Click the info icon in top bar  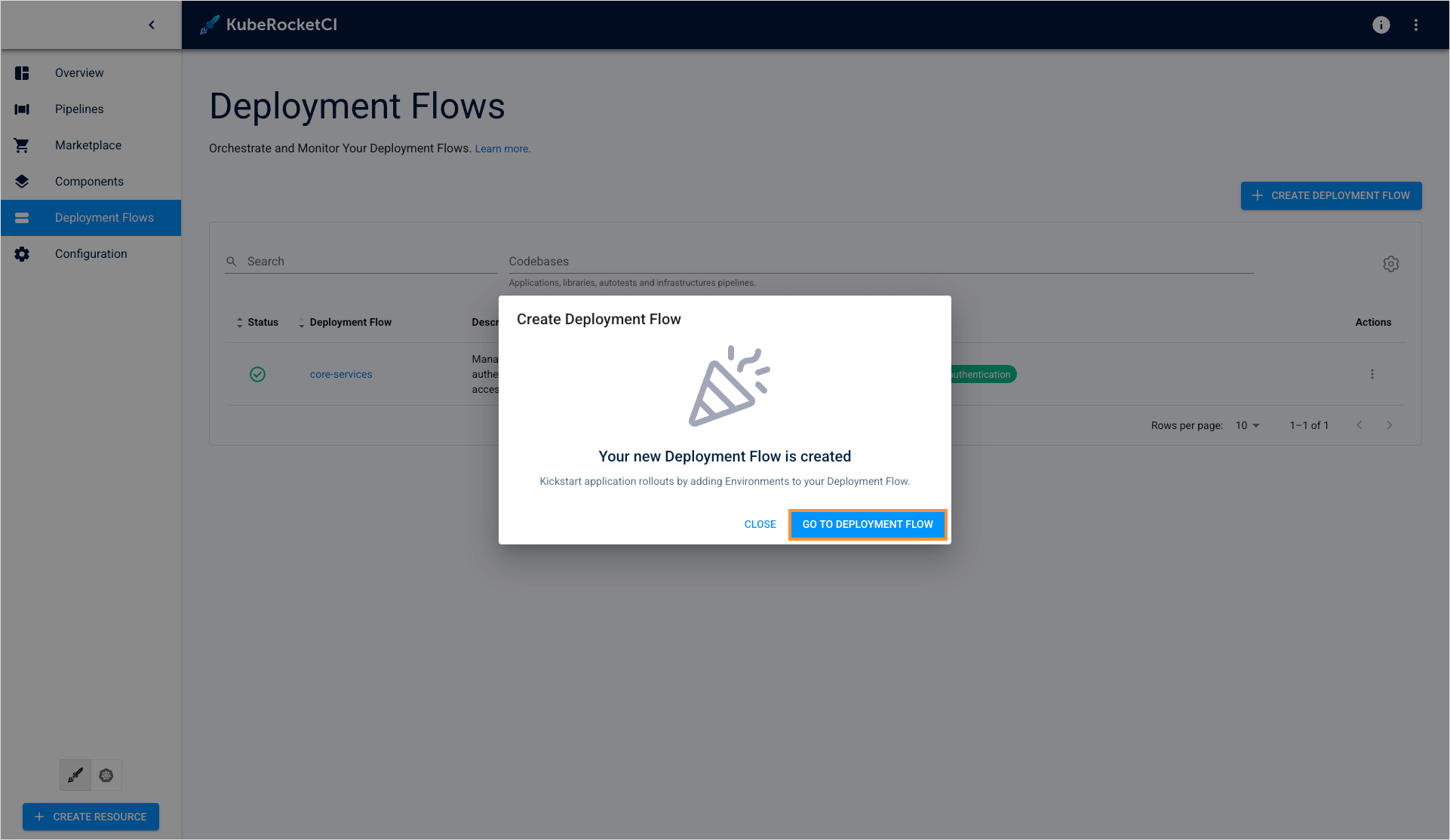click(1381, 25)
